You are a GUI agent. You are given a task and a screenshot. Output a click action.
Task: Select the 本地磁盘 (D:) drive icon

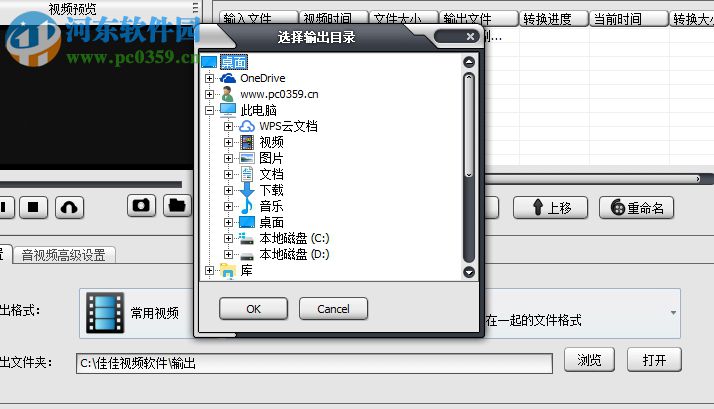pos(247,256)
